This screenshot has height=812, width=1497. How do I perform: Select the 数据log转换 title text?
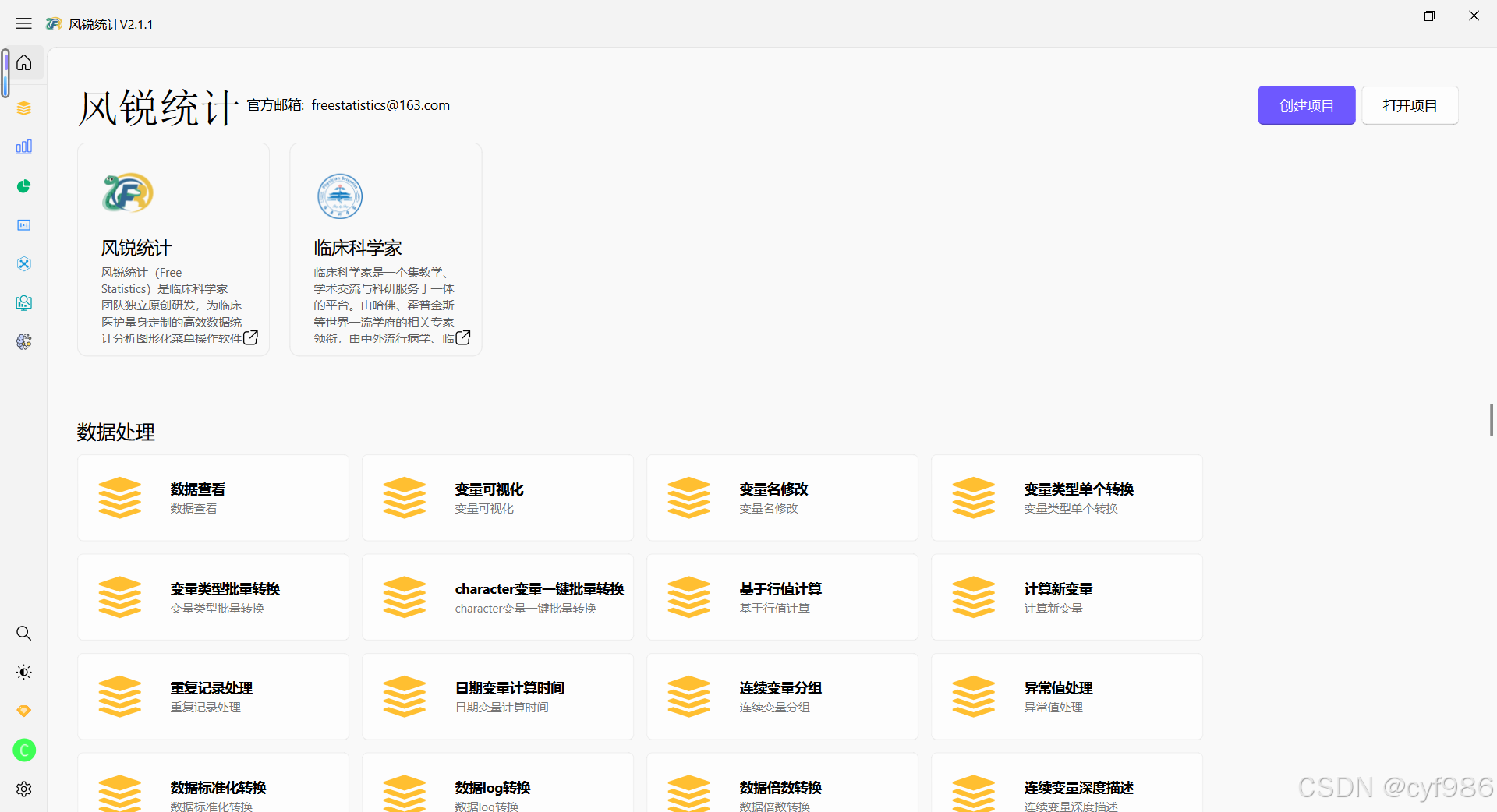tap(493, 788)
